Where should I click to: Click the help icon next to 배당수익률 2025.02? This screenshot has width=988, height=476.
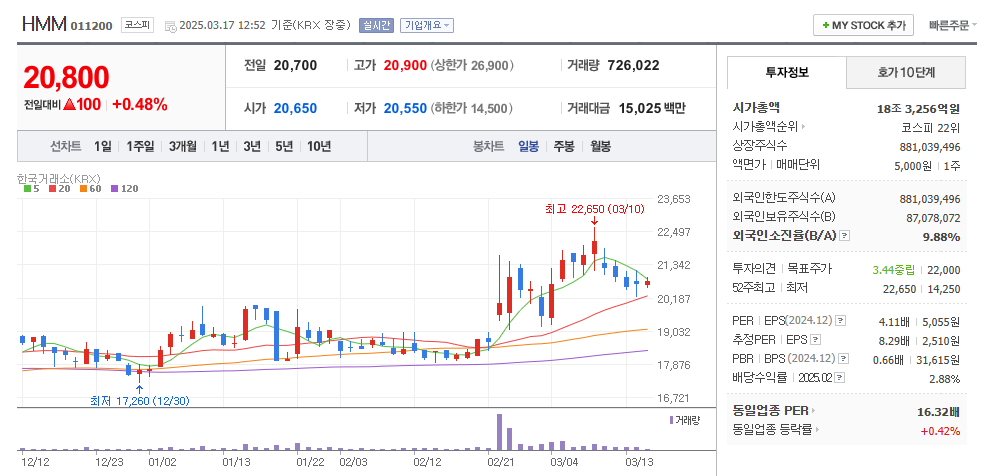tap(840, 378)
